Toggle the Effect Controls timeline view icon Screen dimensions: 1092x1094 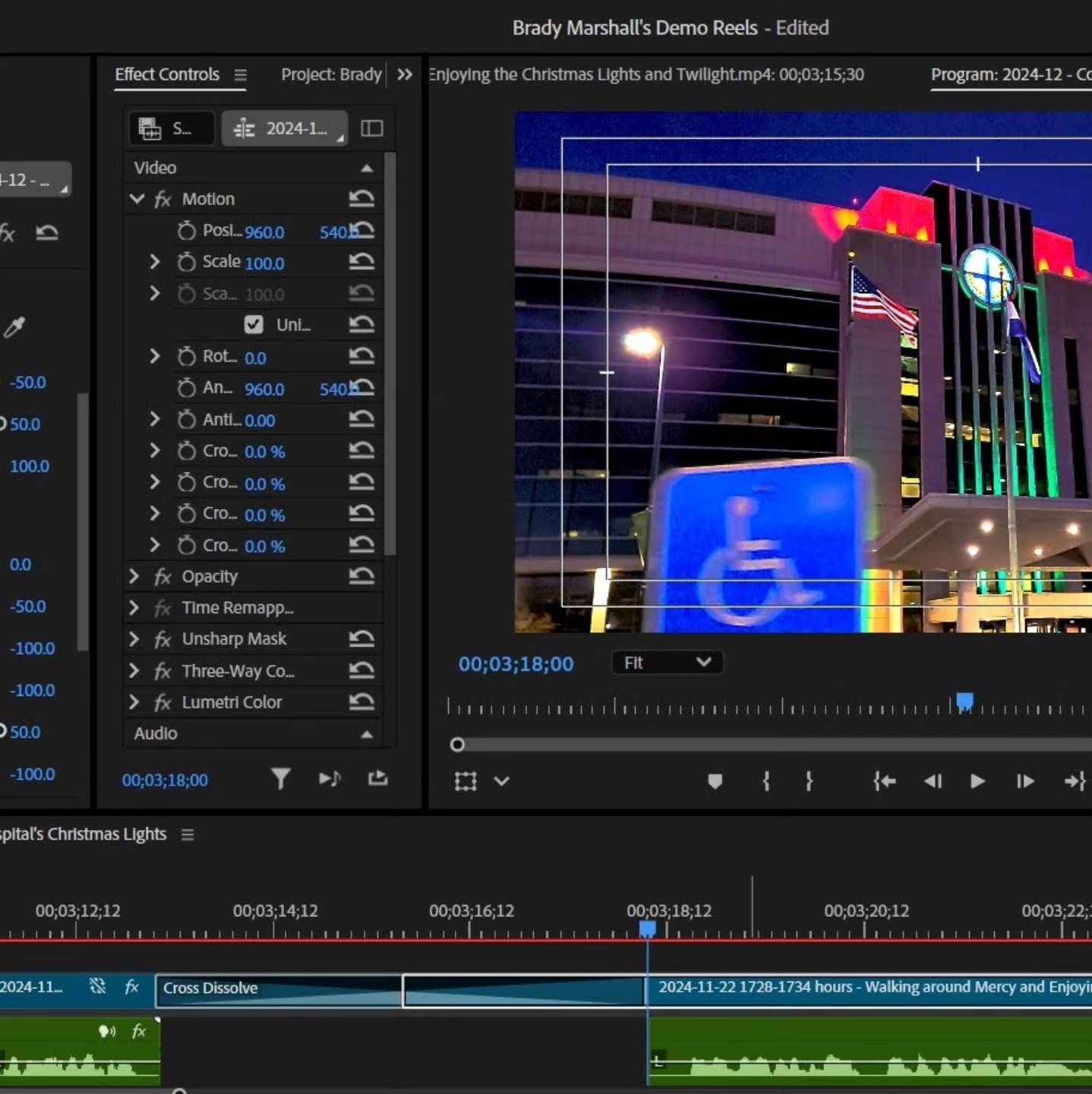point(371,128)
